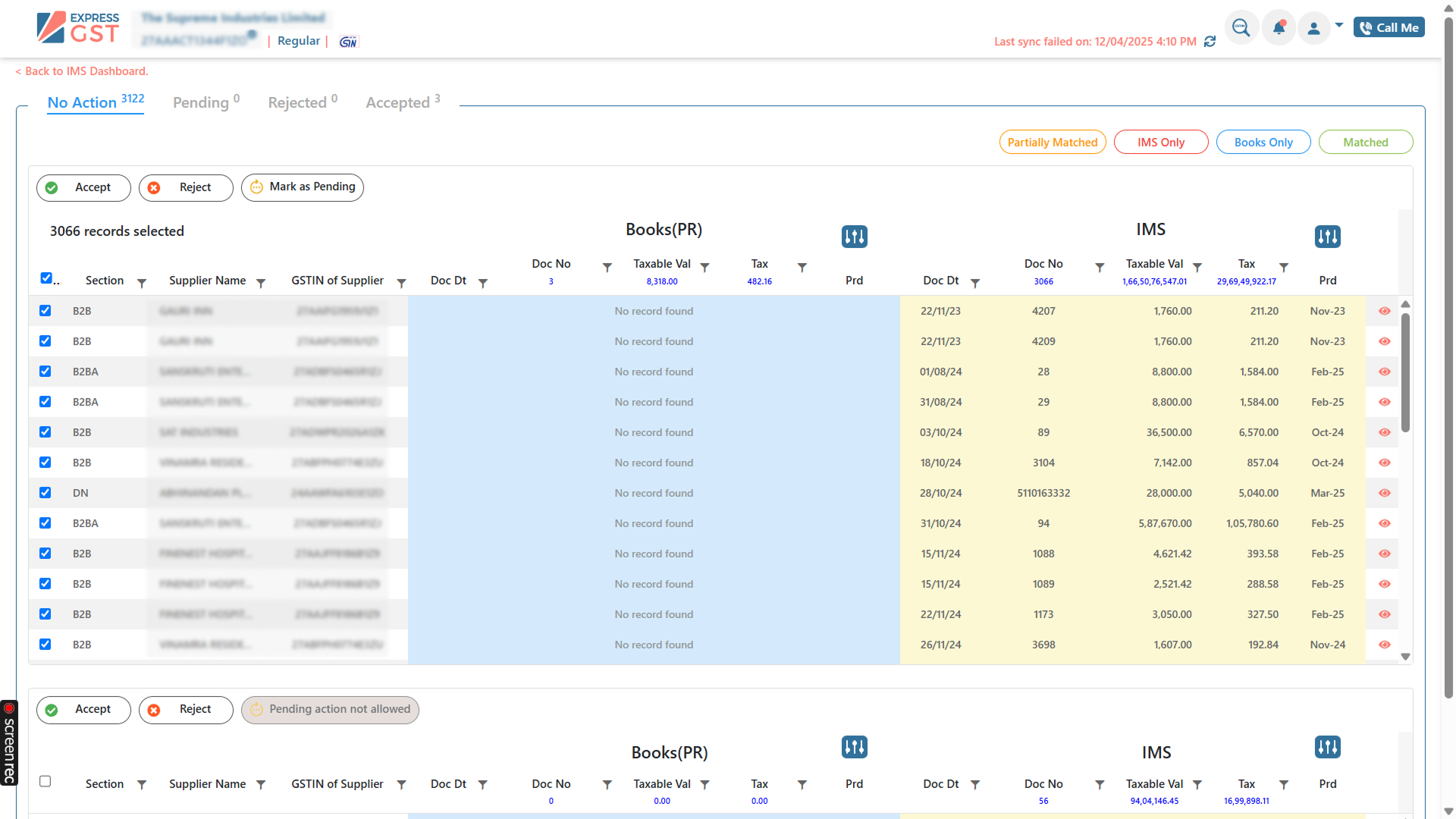Click the down arrow on the table scrollbar

point(1406,657)
